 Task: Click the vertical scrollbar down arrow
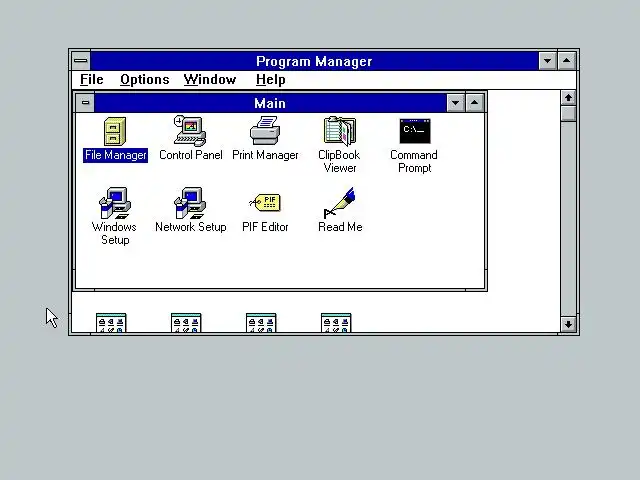(x=568, y=324)
